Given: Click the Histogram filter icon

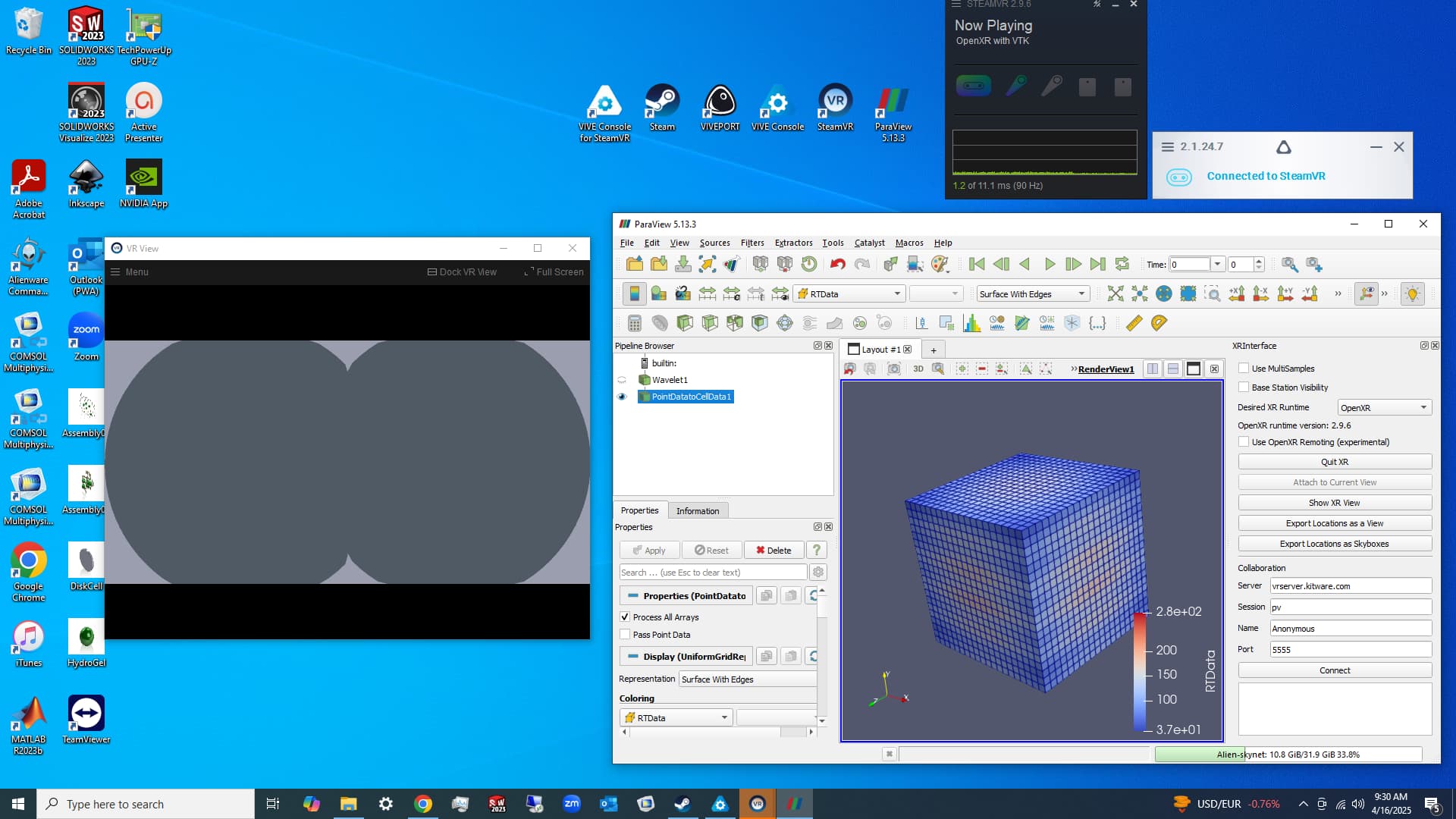Looking at the screenshot, I should tap(971, 323).
